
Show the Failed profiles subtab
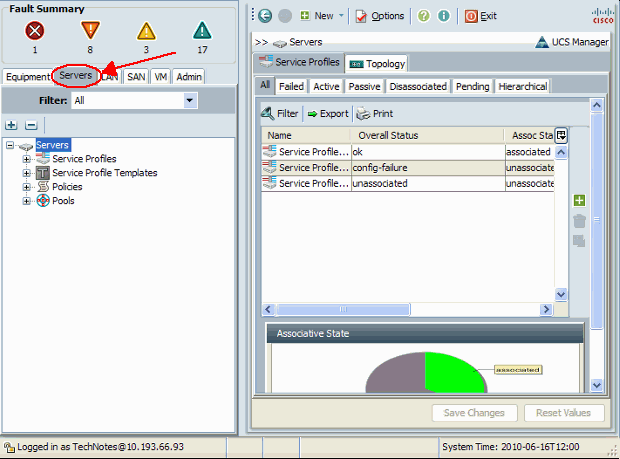[x=291, y=86]
